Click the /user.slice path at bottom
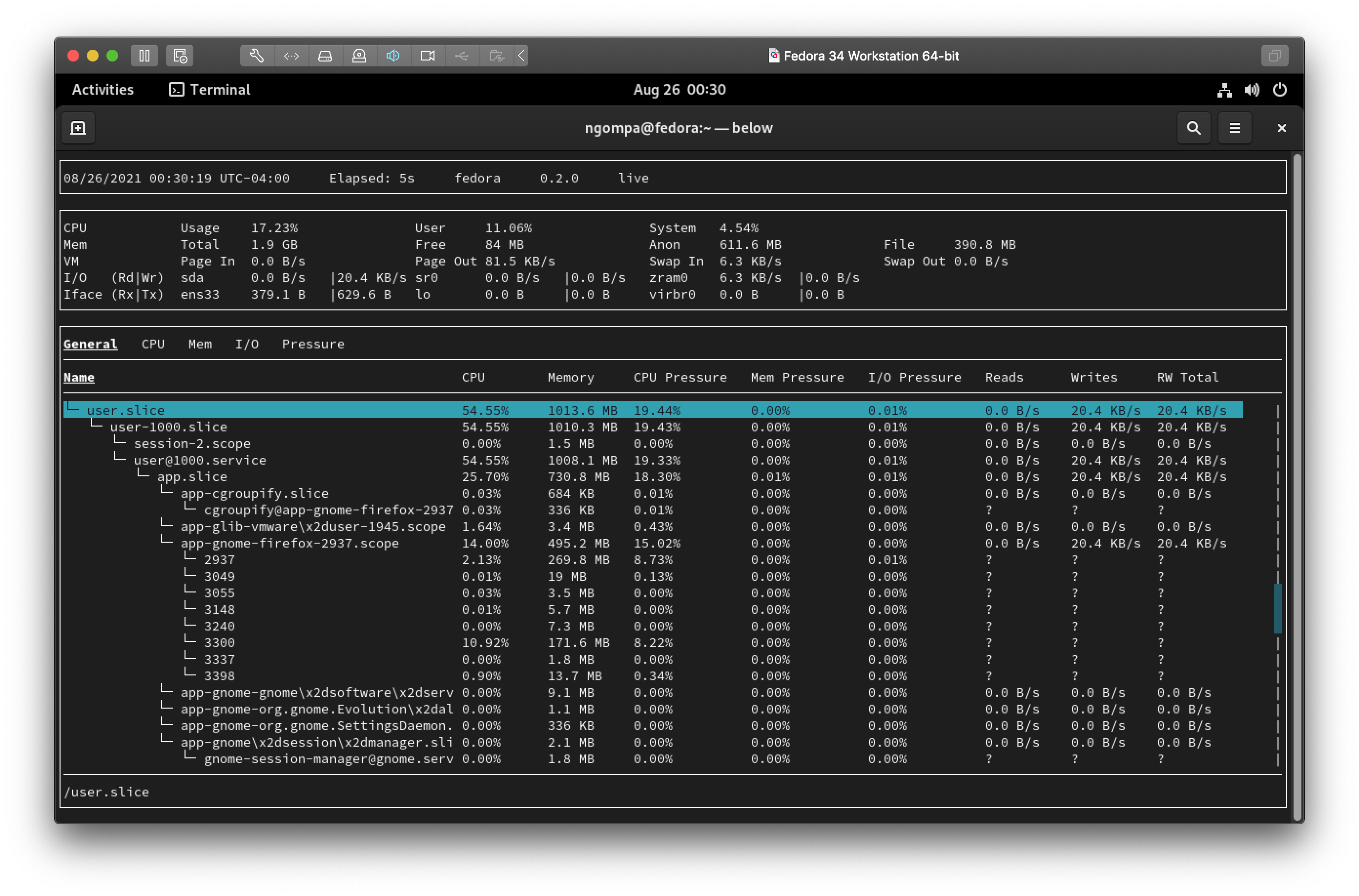The width and height of the screenshot is (1359, 896). point(107,792)
